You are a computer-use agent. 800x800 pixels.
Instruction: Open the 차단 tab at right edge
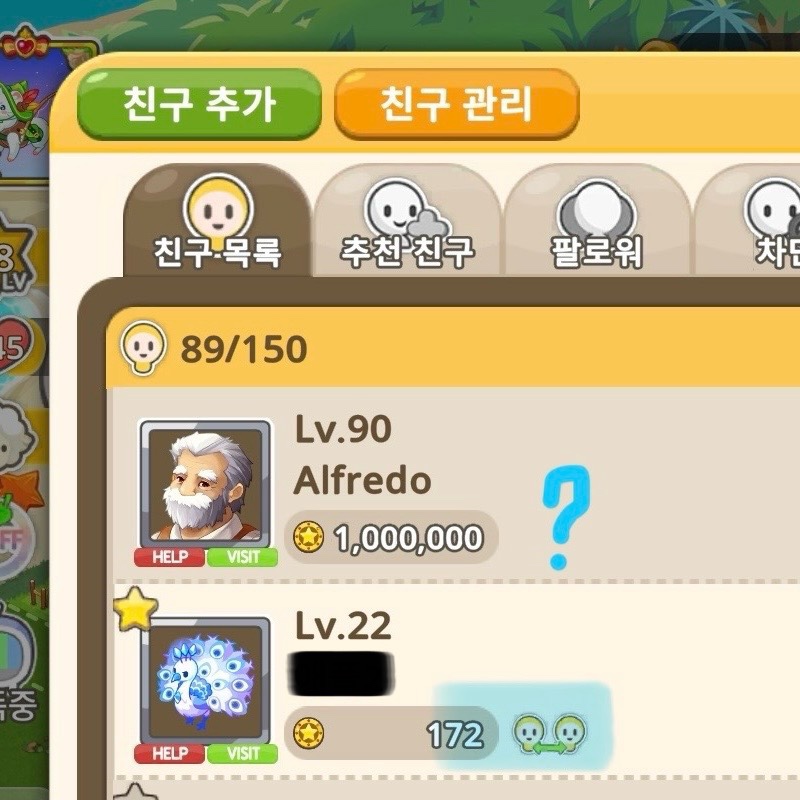point(747,221)
